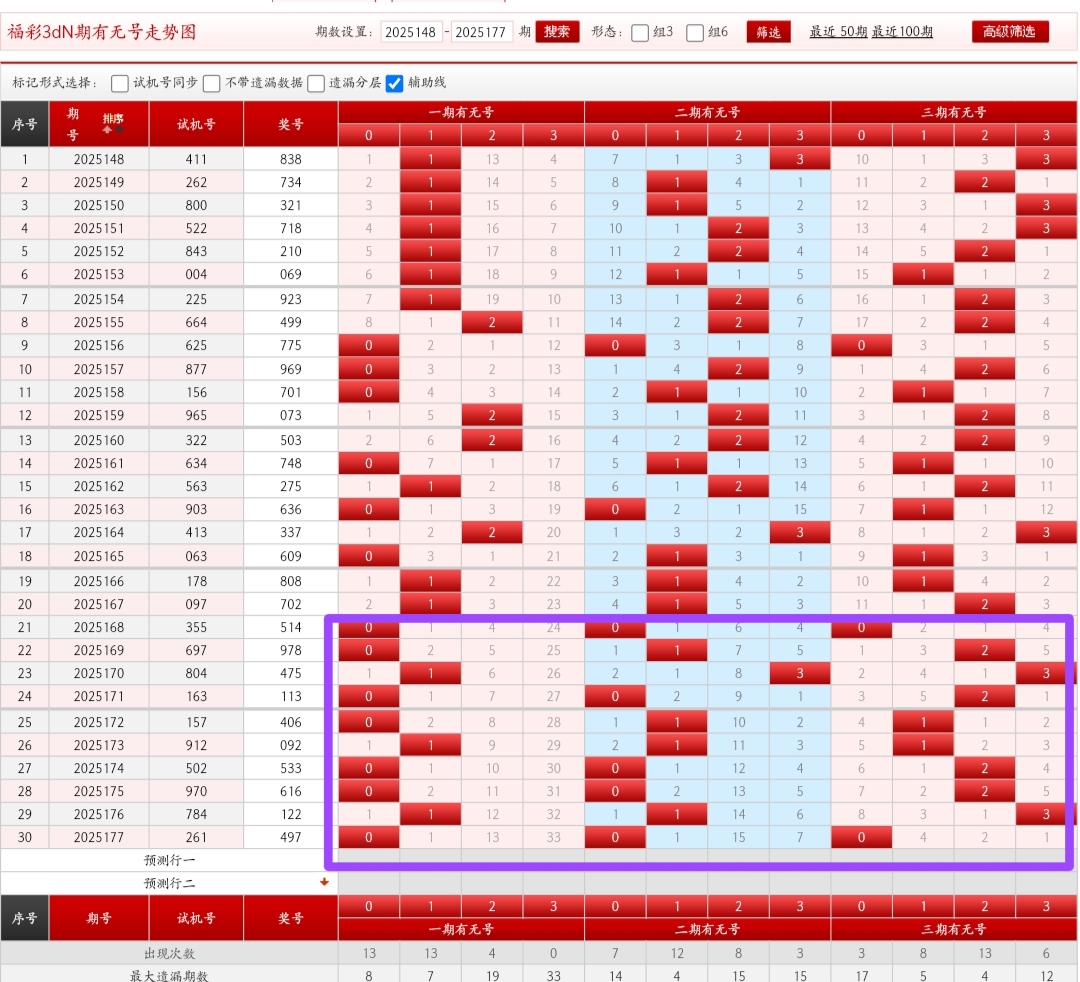Click 预测行一 row label
Image resolution: width=1080 pixels, height=982 pixels.
(169, 861)
